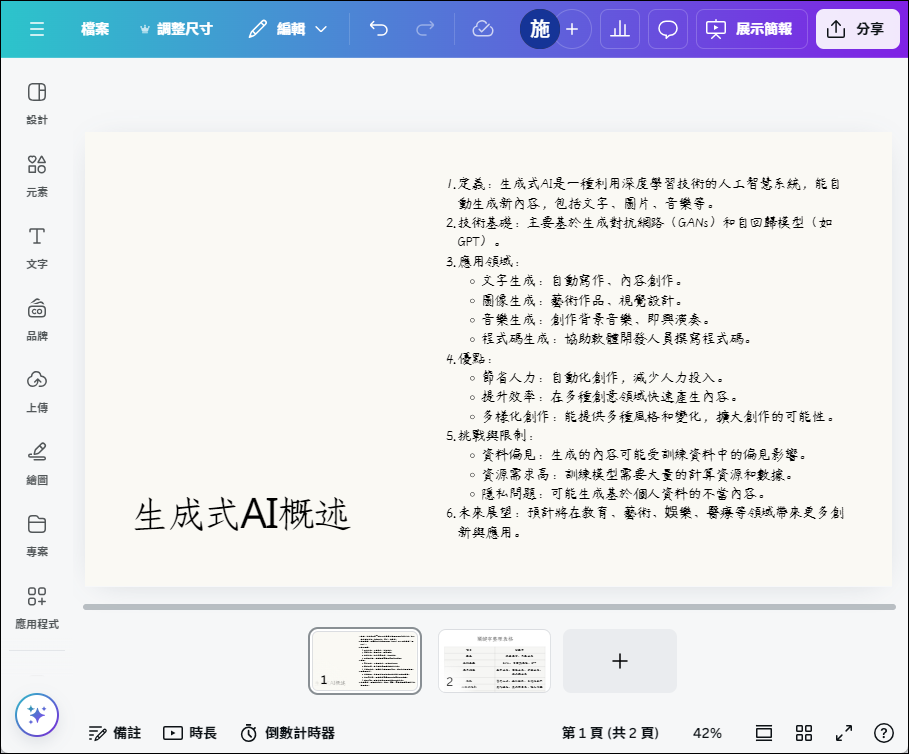This screenshot has height=754, width=909.
Task: Open the hamburger main menu
Action: pyautogui.click(x=37, y=29)
